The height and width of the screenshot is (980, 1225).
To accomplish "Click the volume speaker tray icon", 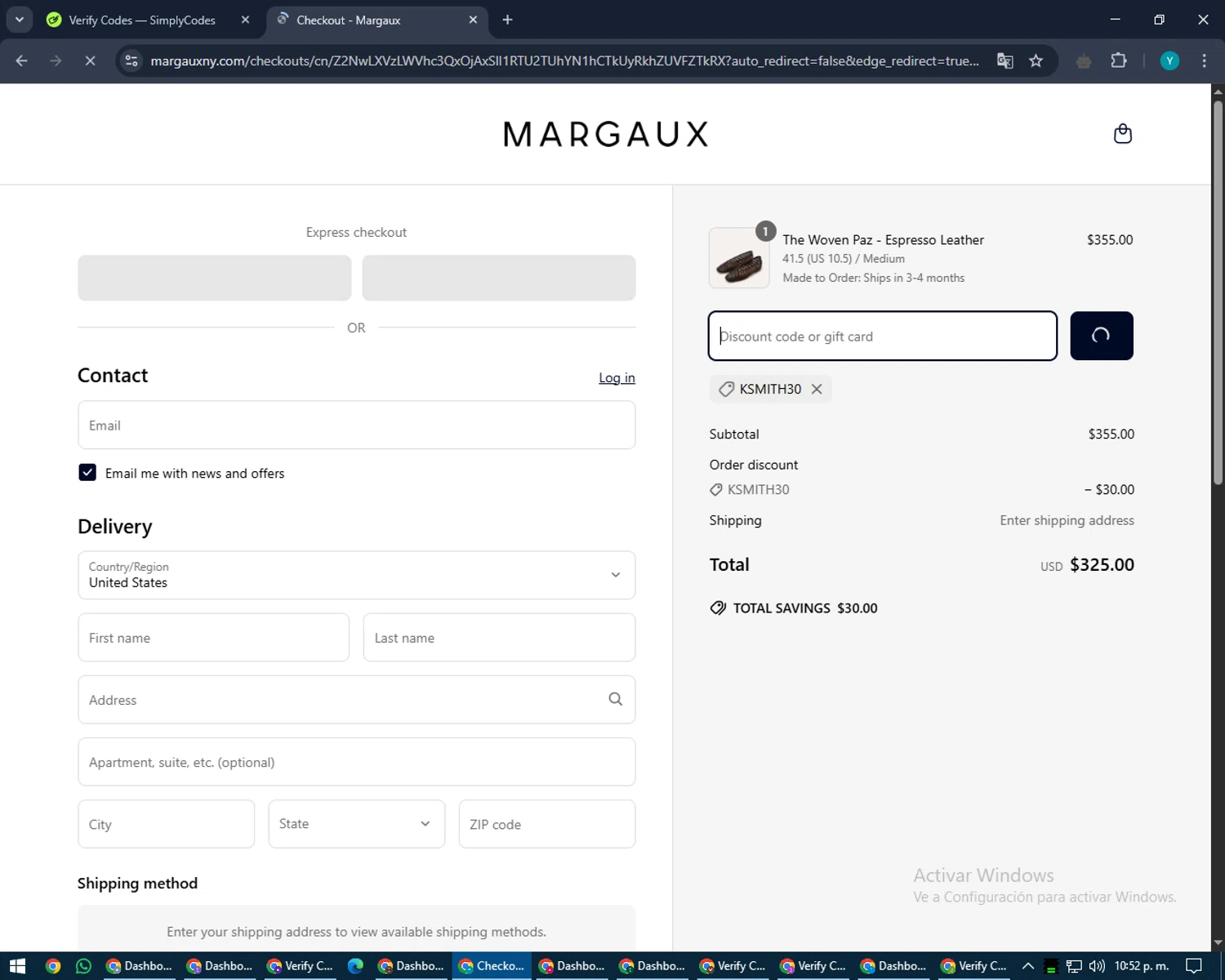I will [1097, 966].
